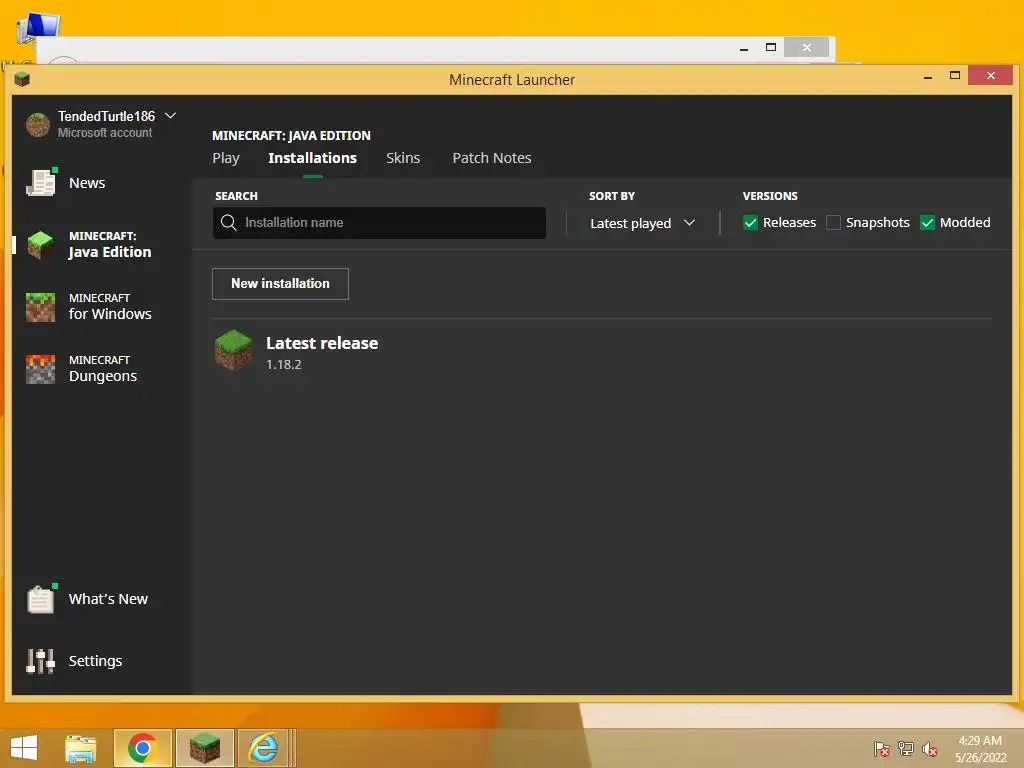Minimize the background window behind the launcher
The image size is (1024, 768).
(744, 48)
